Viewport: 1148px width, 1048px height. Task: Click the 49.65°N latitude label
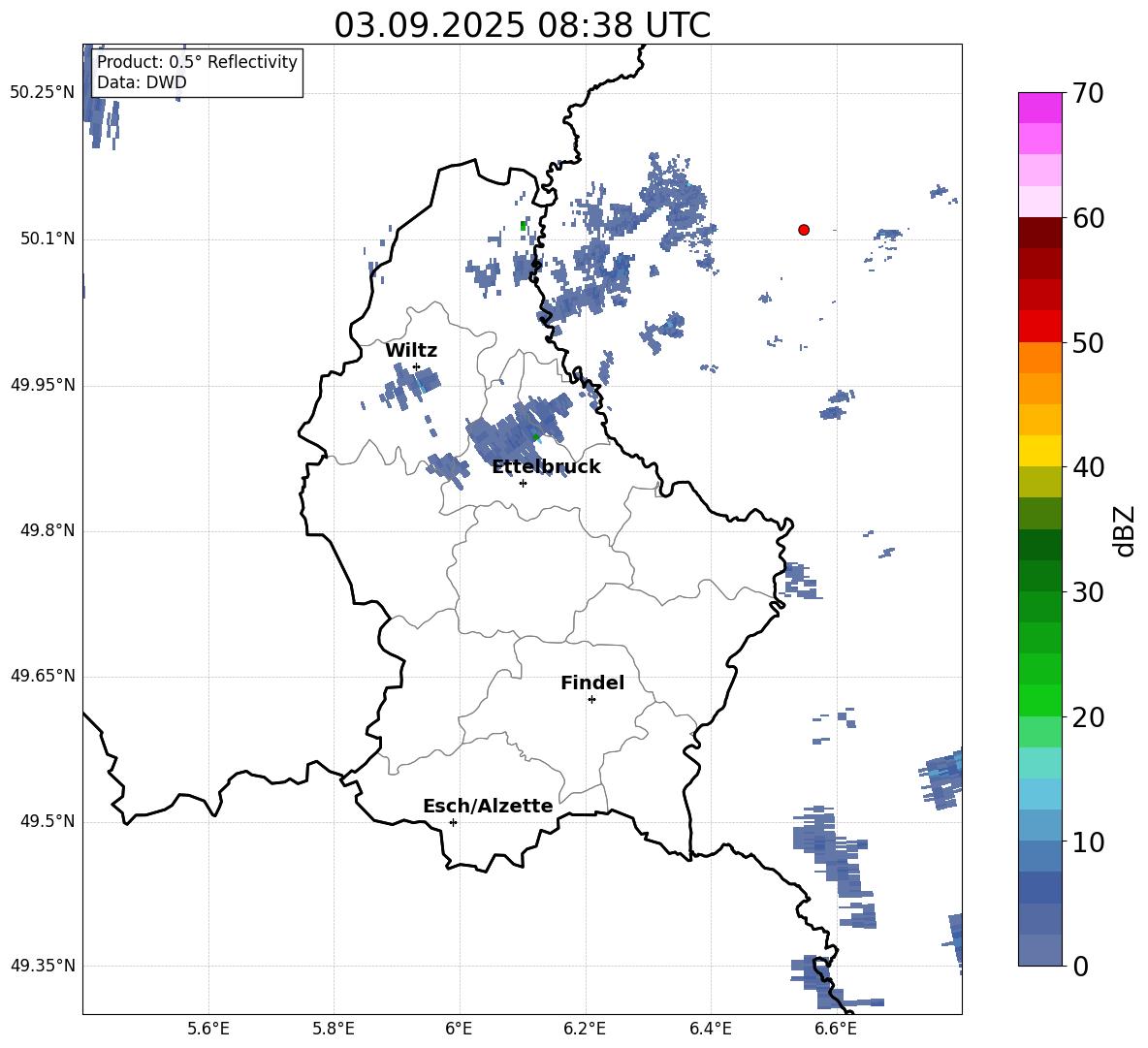pos(43,676)
